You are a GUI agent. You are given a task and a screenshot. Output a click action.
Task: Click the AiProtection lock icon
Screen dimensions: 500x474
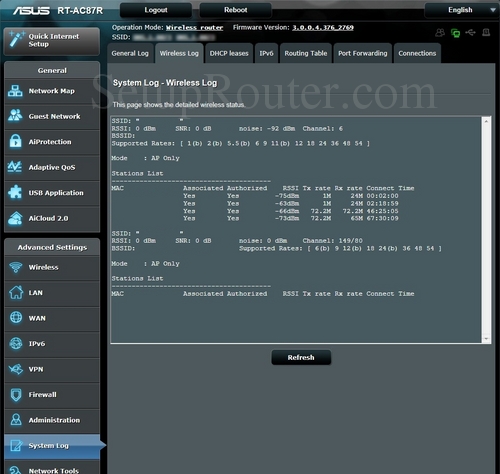(x=15, y=141)
